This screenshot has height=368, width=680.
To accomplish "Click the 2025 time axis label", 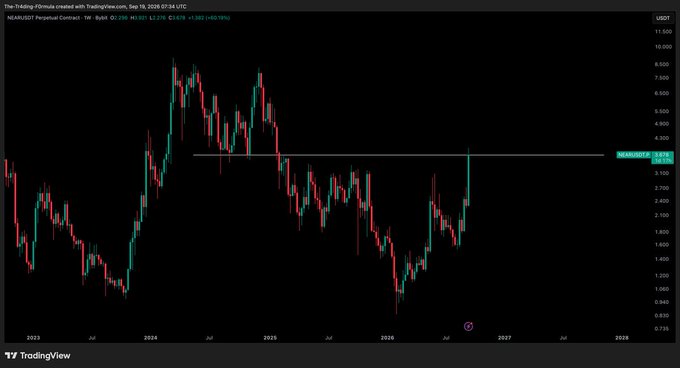I will [x=270, y=338].
